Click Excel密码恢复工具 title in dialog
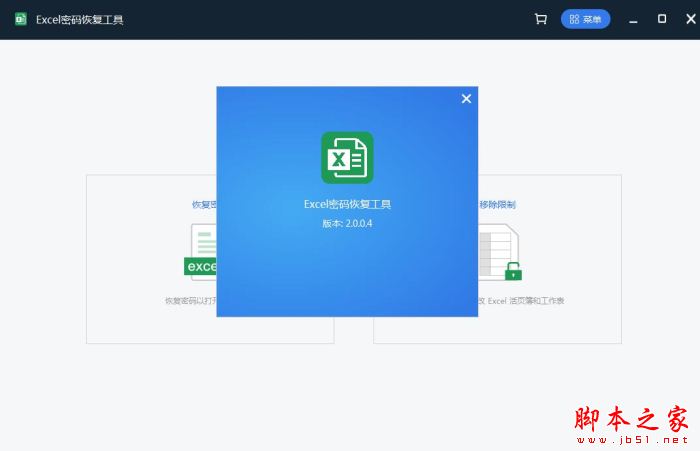The image size is (700, 451). pos(347,205)
